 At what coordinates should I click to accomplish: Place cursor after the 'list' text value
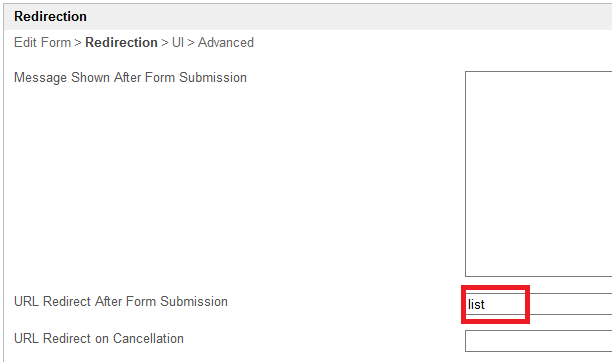coord(486,304)
